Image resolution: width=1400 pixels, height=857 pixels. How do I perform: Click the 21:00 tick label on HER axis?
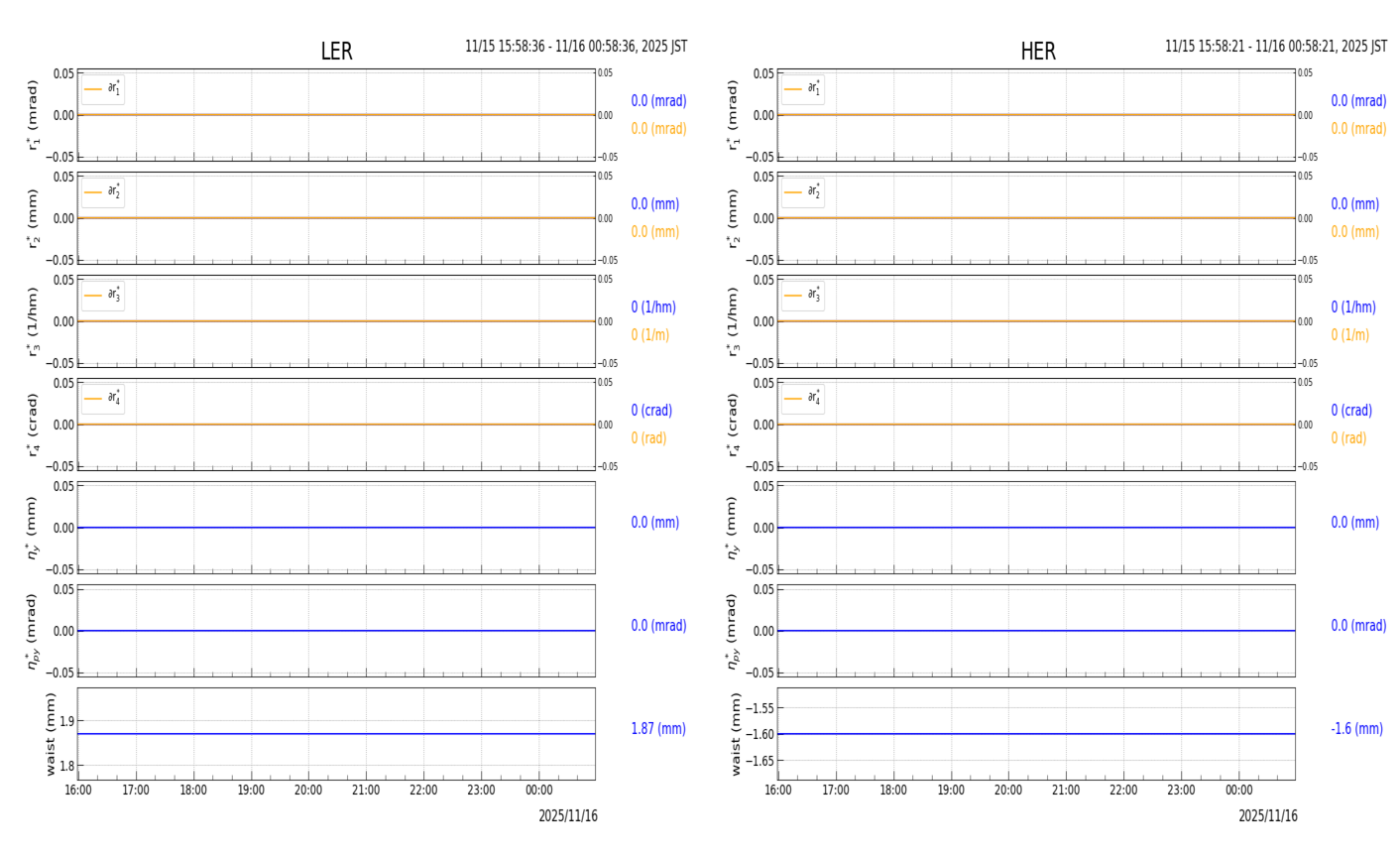(x=1066, y=791)
